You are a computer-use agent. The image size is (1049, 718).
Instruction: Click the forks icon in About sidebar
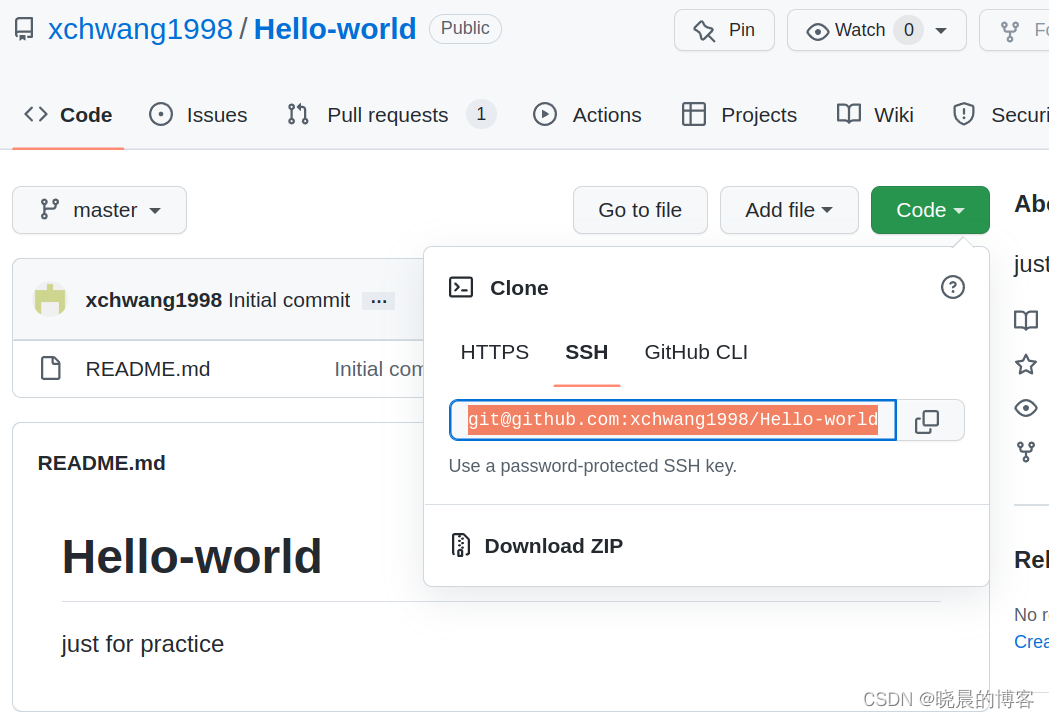coord(1026,452)
